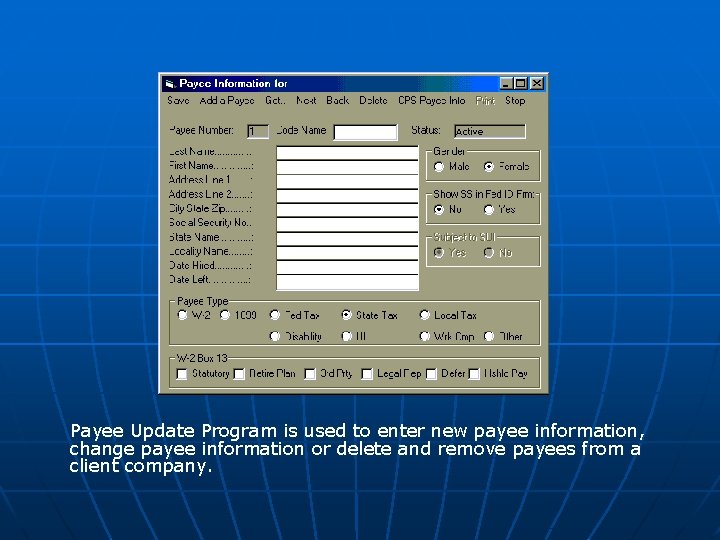Click the Back menu item
Viewport: 720px width, 540px height.
338,100
